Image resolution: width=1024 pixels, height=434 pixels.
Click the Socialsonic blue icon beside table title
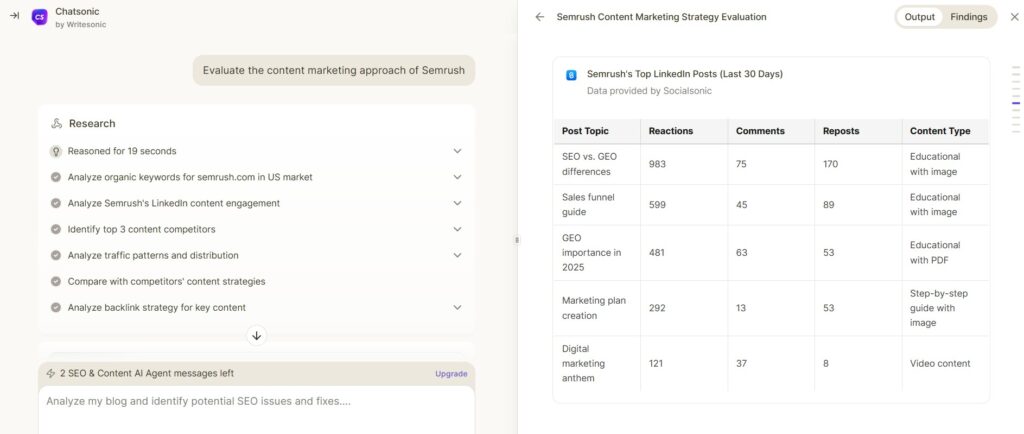[571, 76]
